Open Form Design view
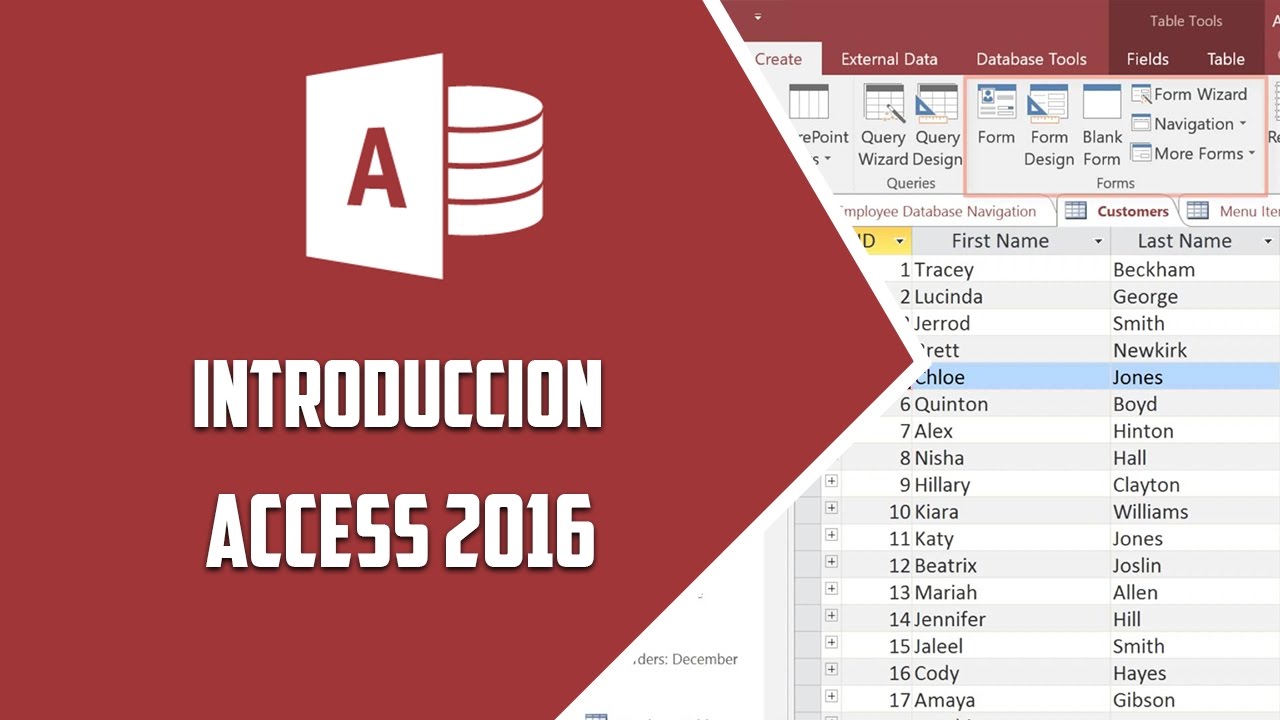Screen dimensions: 1280x720 tap(1048, 125)
